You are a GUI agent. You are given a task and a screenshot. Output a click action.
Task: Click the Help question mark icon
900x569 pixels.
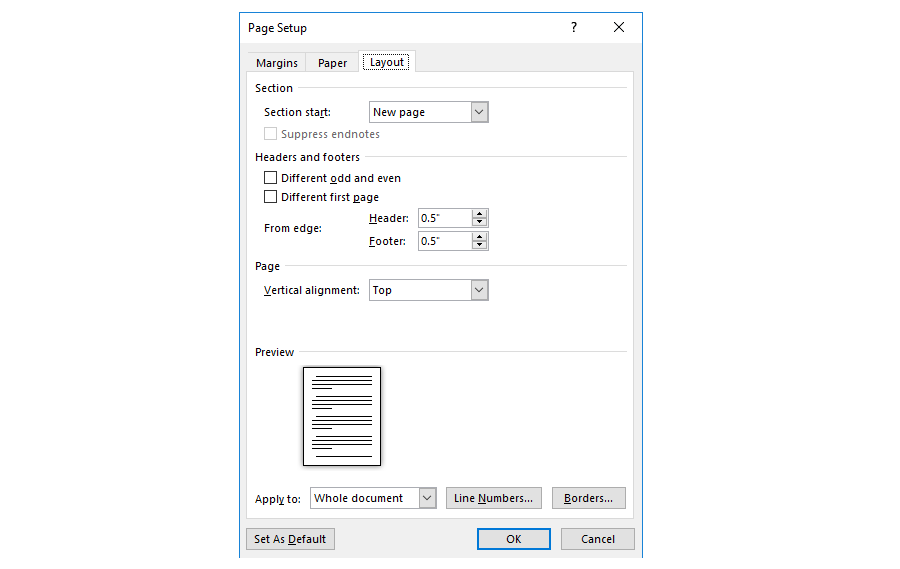[573, 28]
